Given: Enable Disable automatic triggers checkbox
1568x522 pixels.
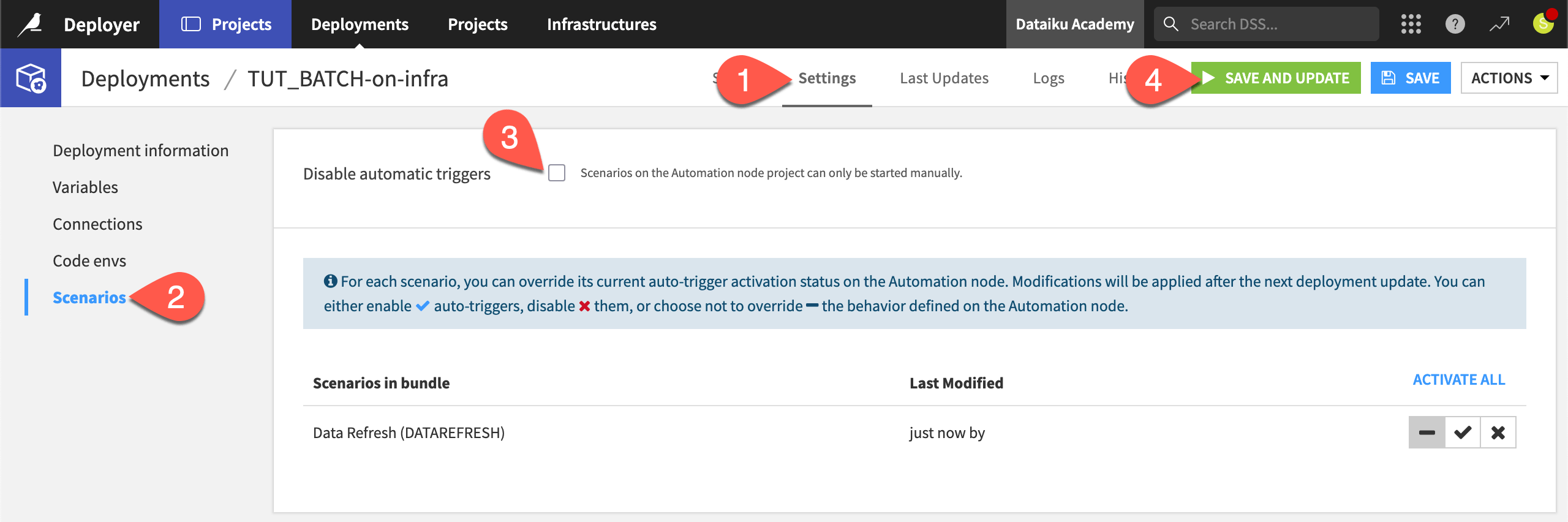Looking at the screenshot, I should coord(557,173).
